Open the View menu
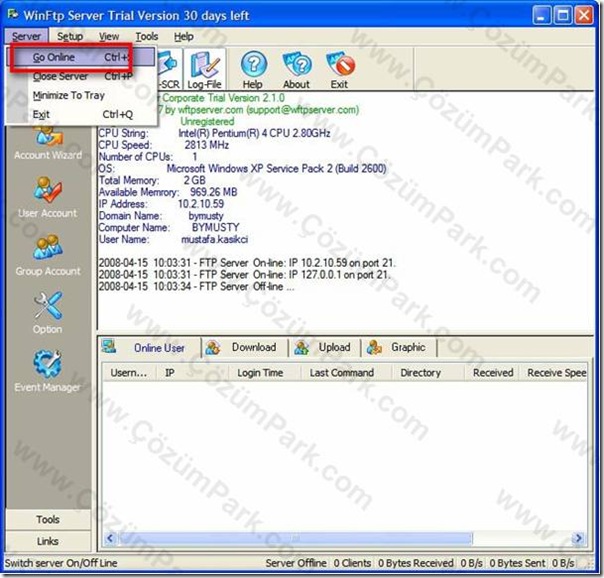The height and width of the screenshot is (578, 604). click(109, 36)
